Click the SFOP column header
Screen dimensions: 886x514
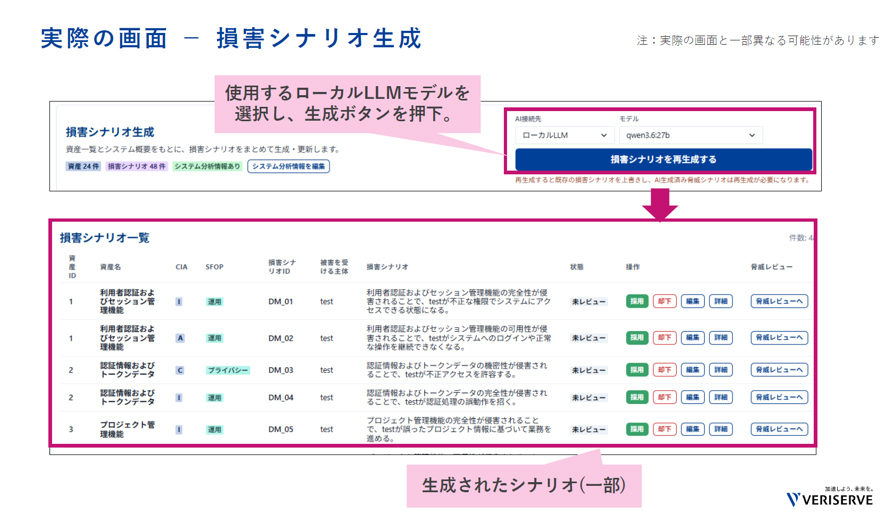point(214,267)
